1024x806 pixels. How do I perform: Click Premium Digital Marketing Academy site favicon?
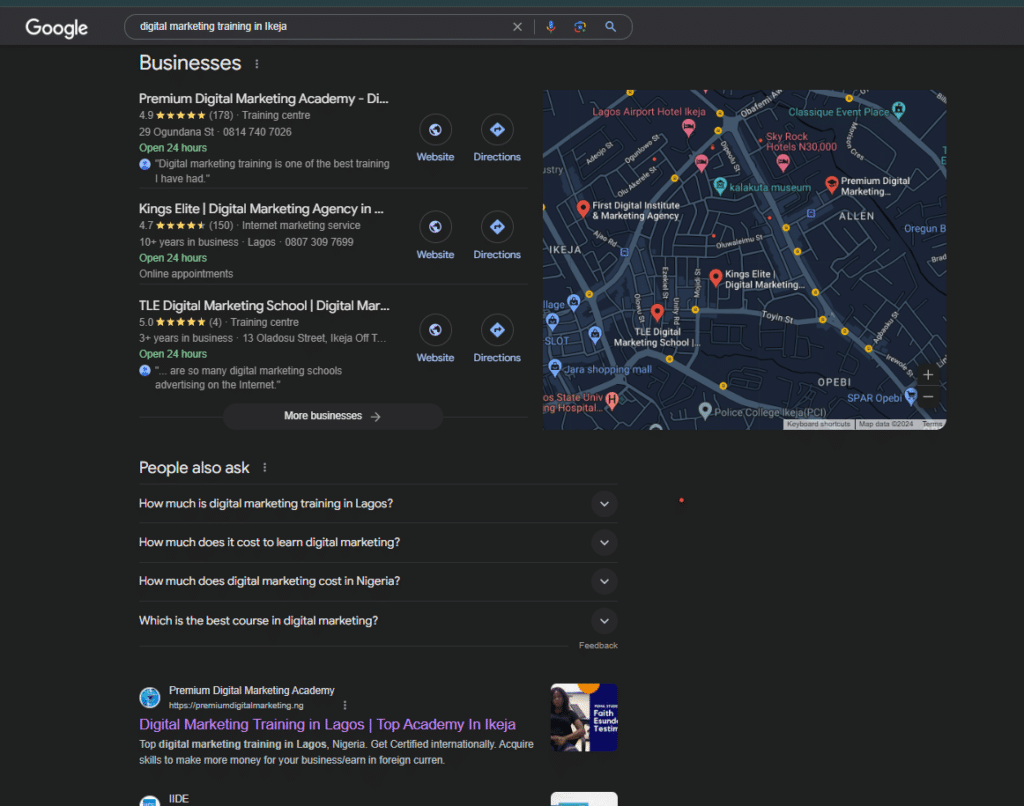click(150, 698)
